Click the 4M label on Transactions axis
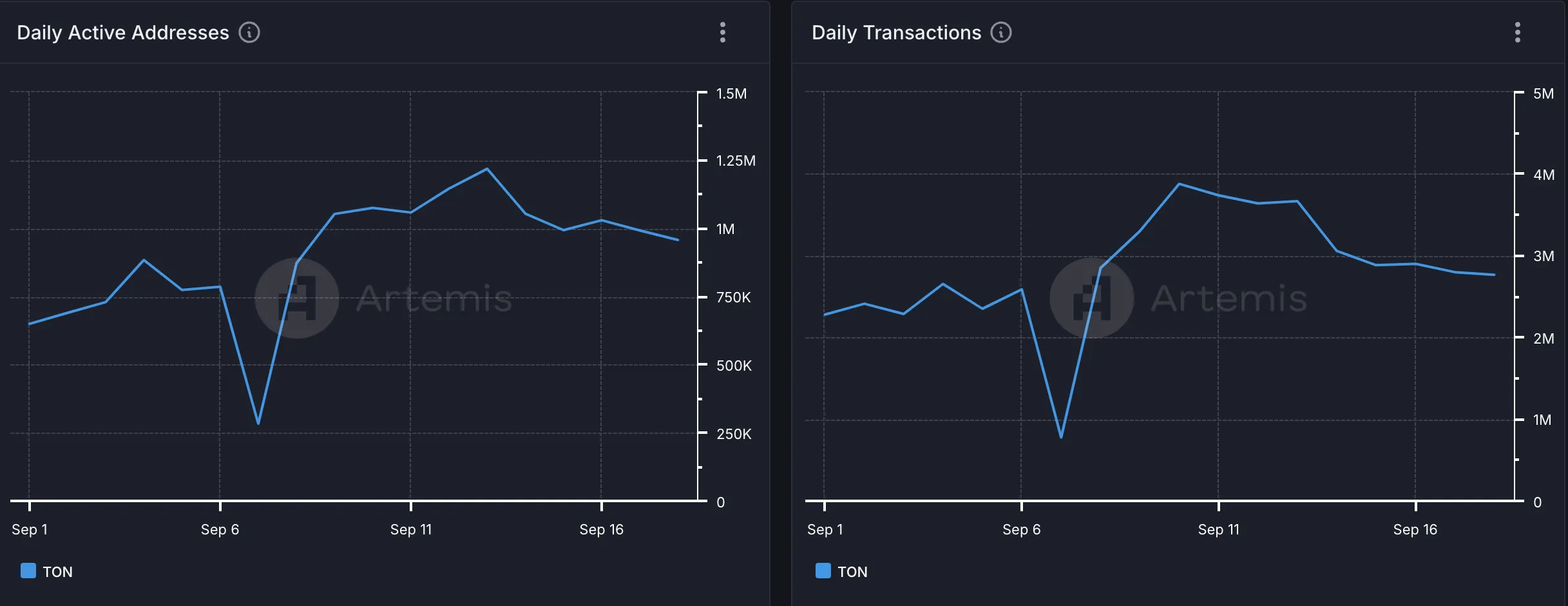Viewport: 1568px width, 606px height. coord(1544,175)
